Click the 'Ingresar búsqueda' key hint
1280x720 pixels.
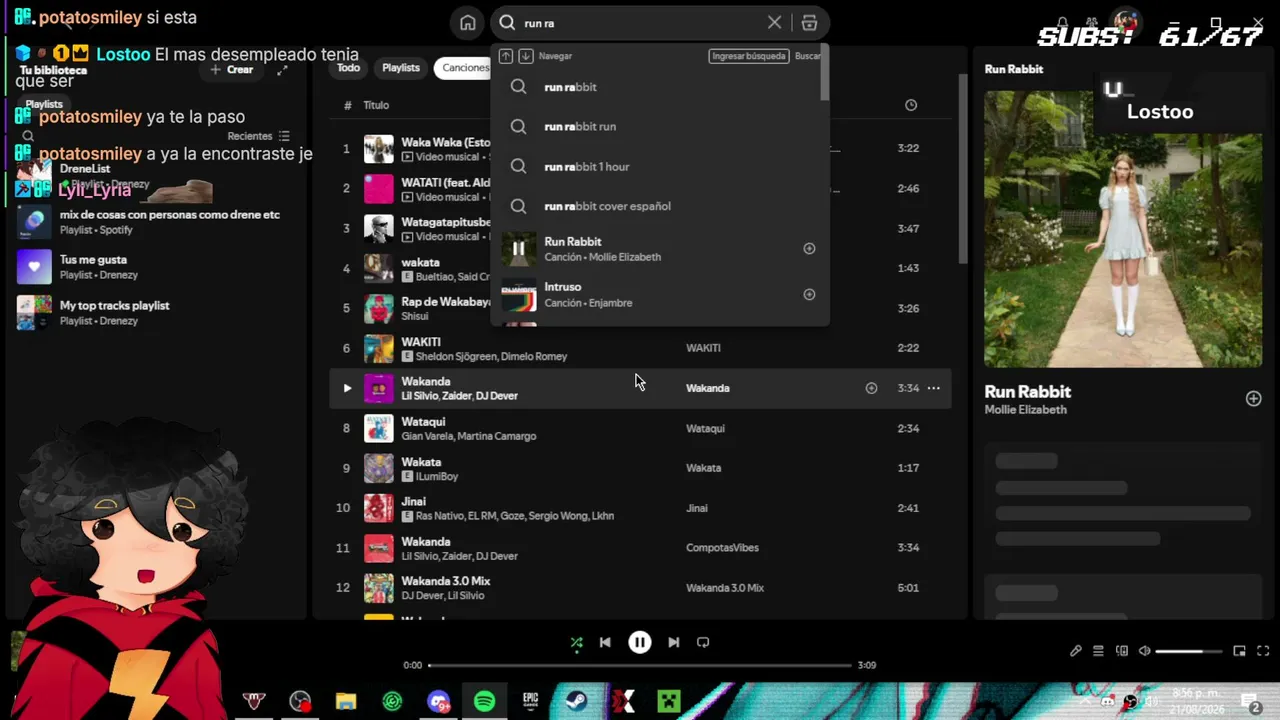749,56
